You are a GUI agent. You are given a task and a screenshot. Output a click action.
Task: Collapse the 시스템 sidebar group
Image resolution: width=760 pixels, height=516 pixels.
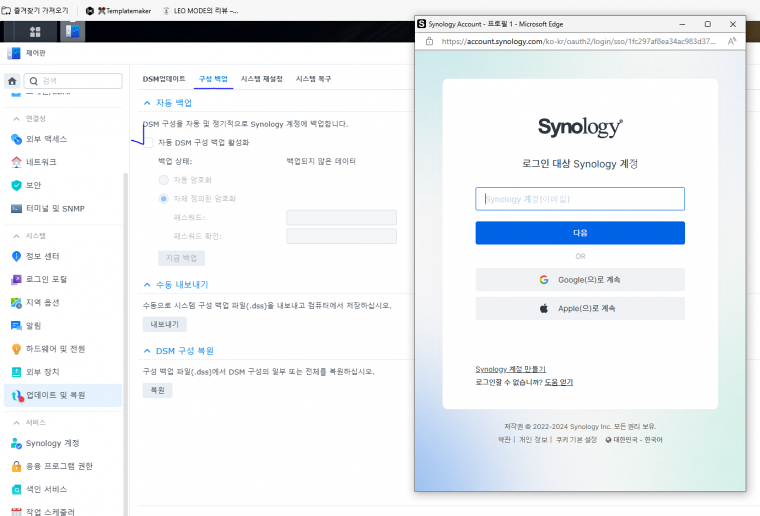click(16, 236)
